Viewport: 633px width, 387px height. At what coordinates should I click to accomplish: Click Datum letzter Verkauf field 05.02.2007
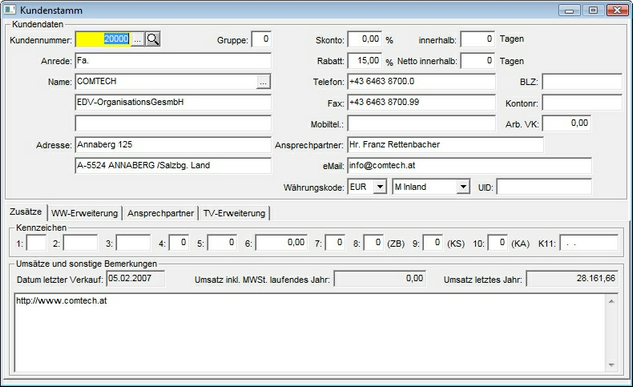(135, 279)
